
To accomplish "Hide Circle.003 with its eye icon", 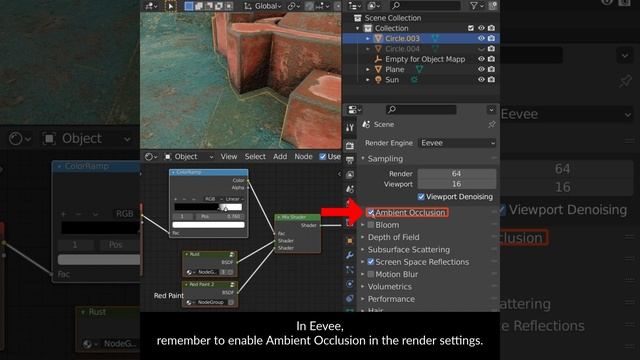I will (x=481, y=38).
